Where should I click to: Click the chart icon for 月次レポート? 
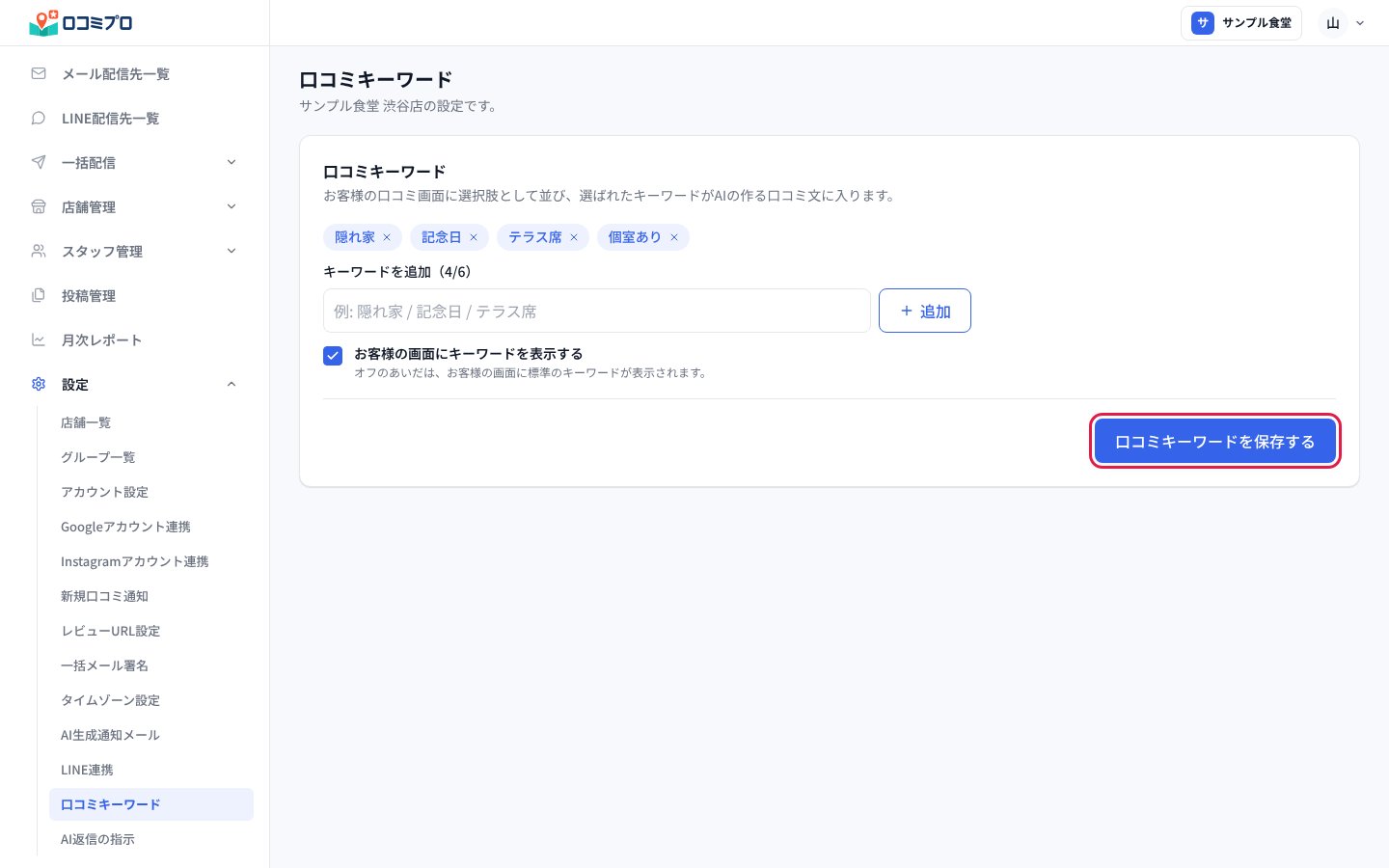[39, 339]
